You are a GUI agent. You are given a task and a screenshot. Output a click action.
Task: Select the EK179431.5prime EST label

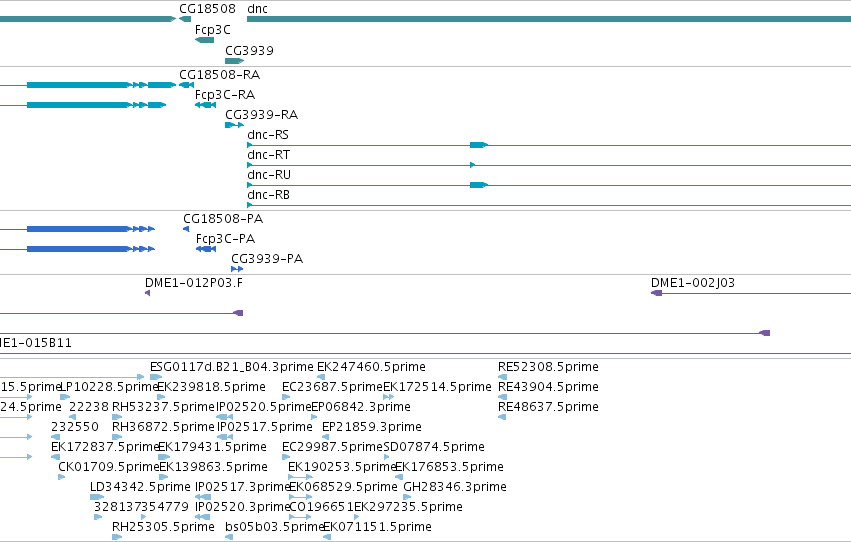click(212, 448)
